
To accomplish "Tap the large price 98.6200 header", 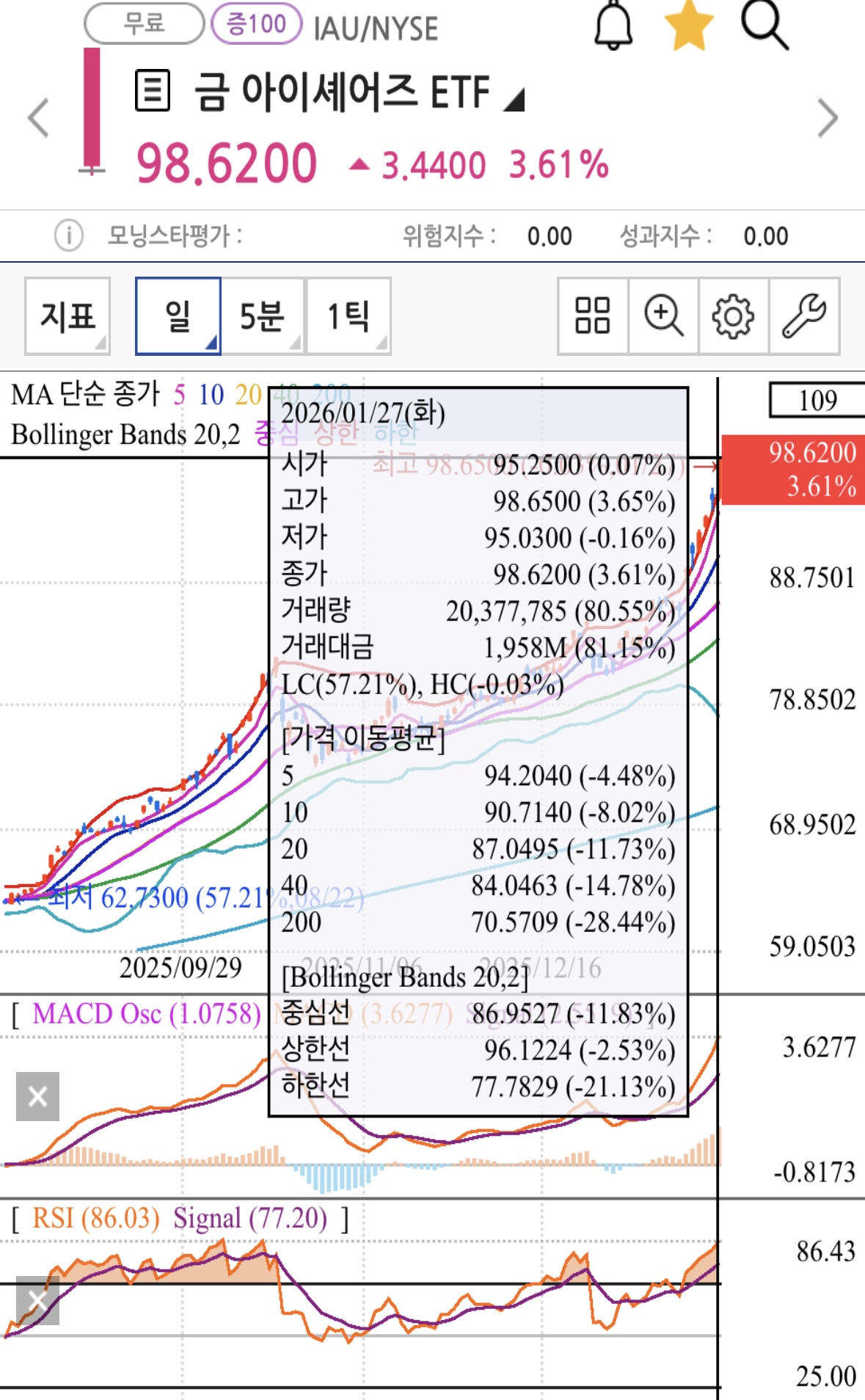I will pyautogui.click(x=227, y=163).
